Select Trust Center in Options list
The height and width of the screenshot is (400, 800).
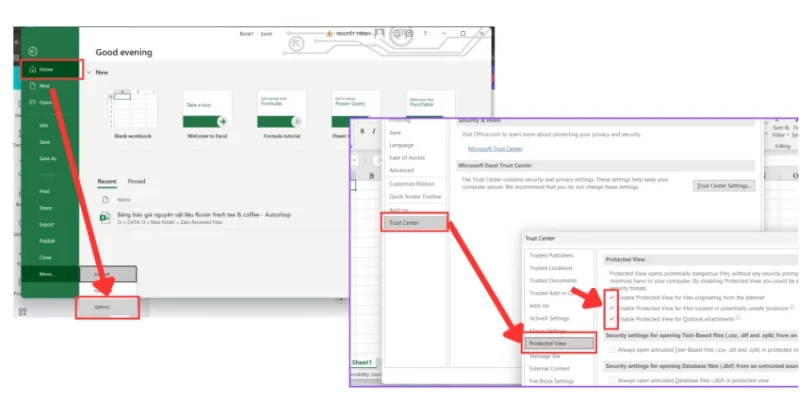[x=415, y=222]
